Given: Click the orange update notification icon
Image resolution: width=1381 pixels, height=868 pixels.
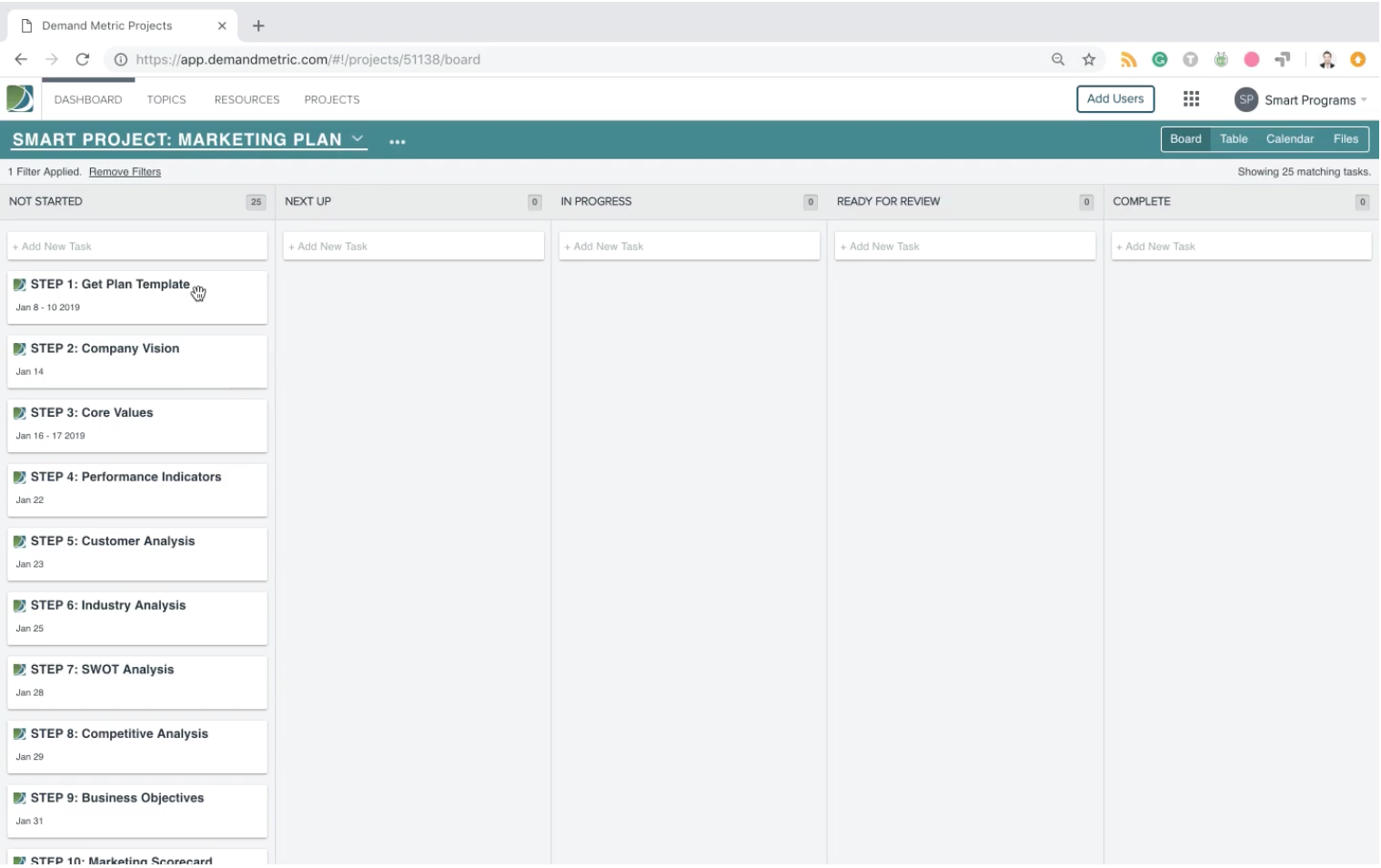Looking at the screenshot, I should 1358,59.
